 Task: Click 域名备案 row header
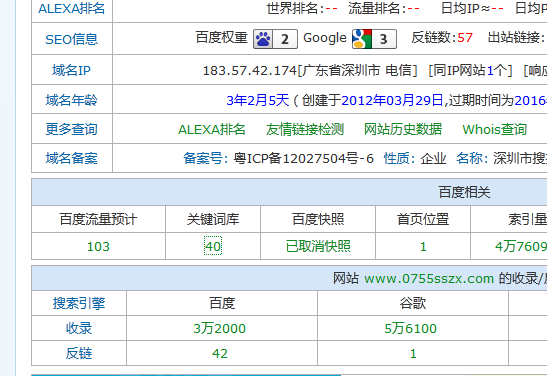[x=72, y=158]
